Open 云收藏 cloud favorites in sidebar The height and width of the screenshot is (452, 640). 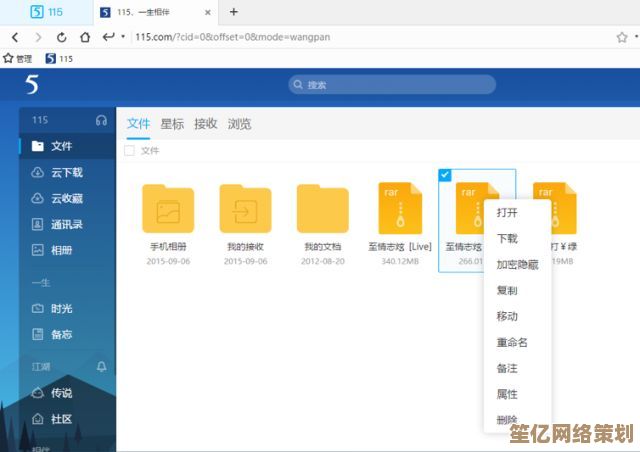[x=66, y=198]
